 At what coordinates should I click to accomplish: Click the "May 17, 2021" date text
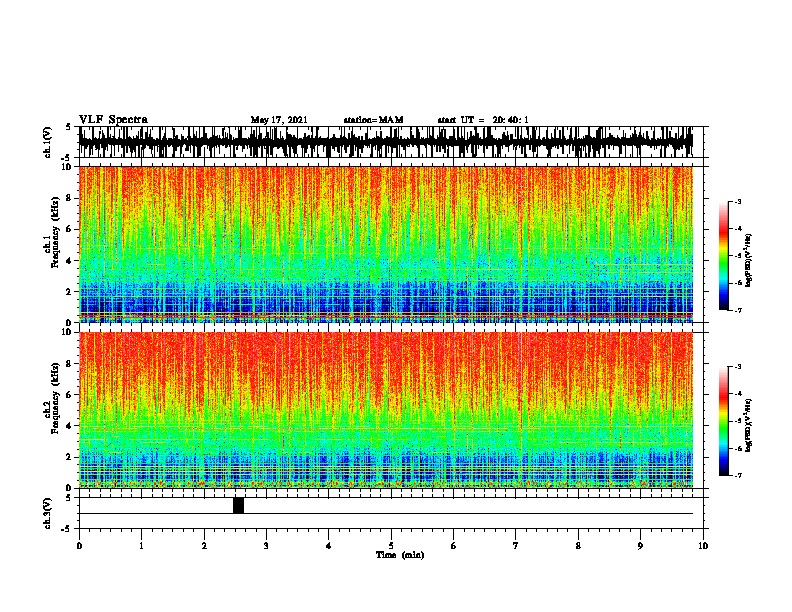tap(279, 120)
